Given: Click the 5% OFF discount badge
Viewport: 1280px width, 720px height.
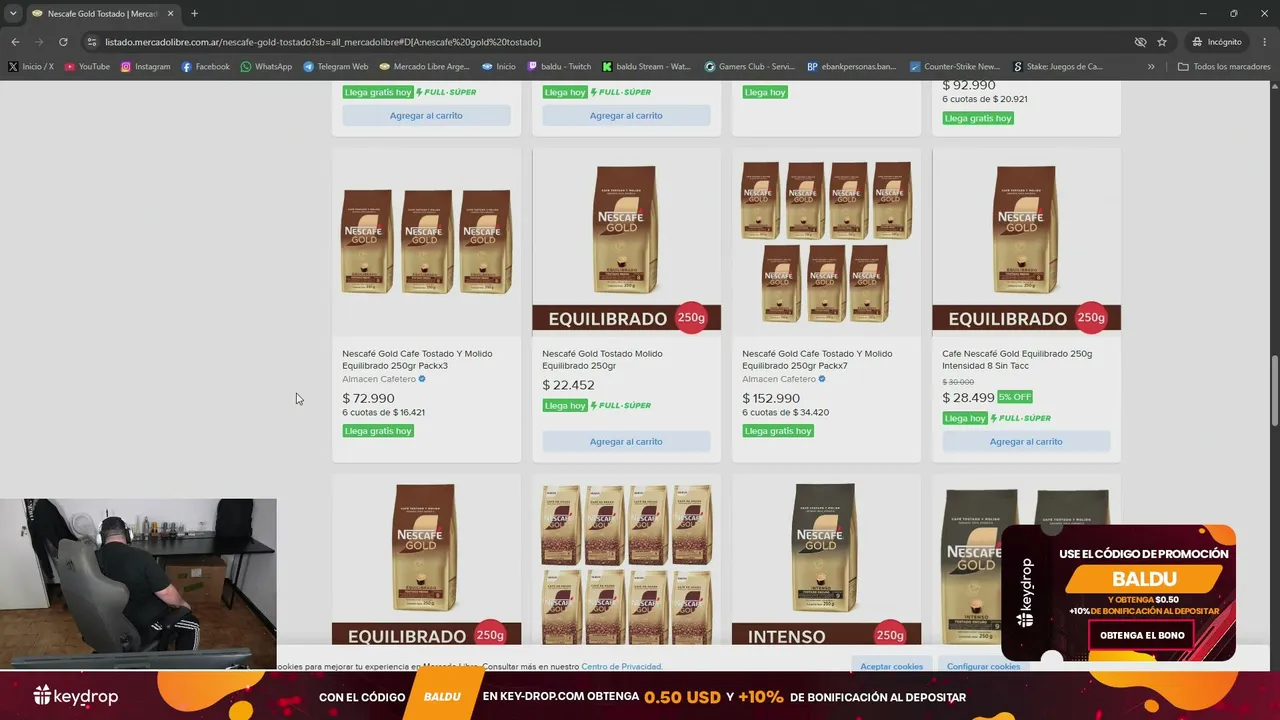Looking at the screenshot, I should pos(1015,397).
